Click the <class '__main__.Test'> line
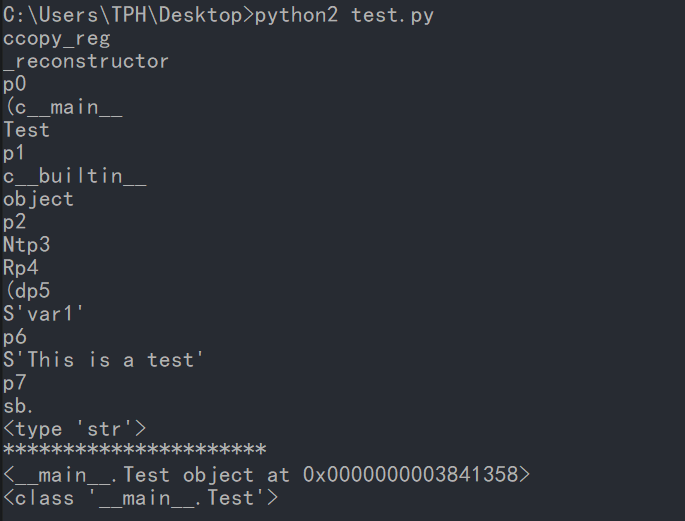The width and height of the screenshot is (685, 521). 141,497
